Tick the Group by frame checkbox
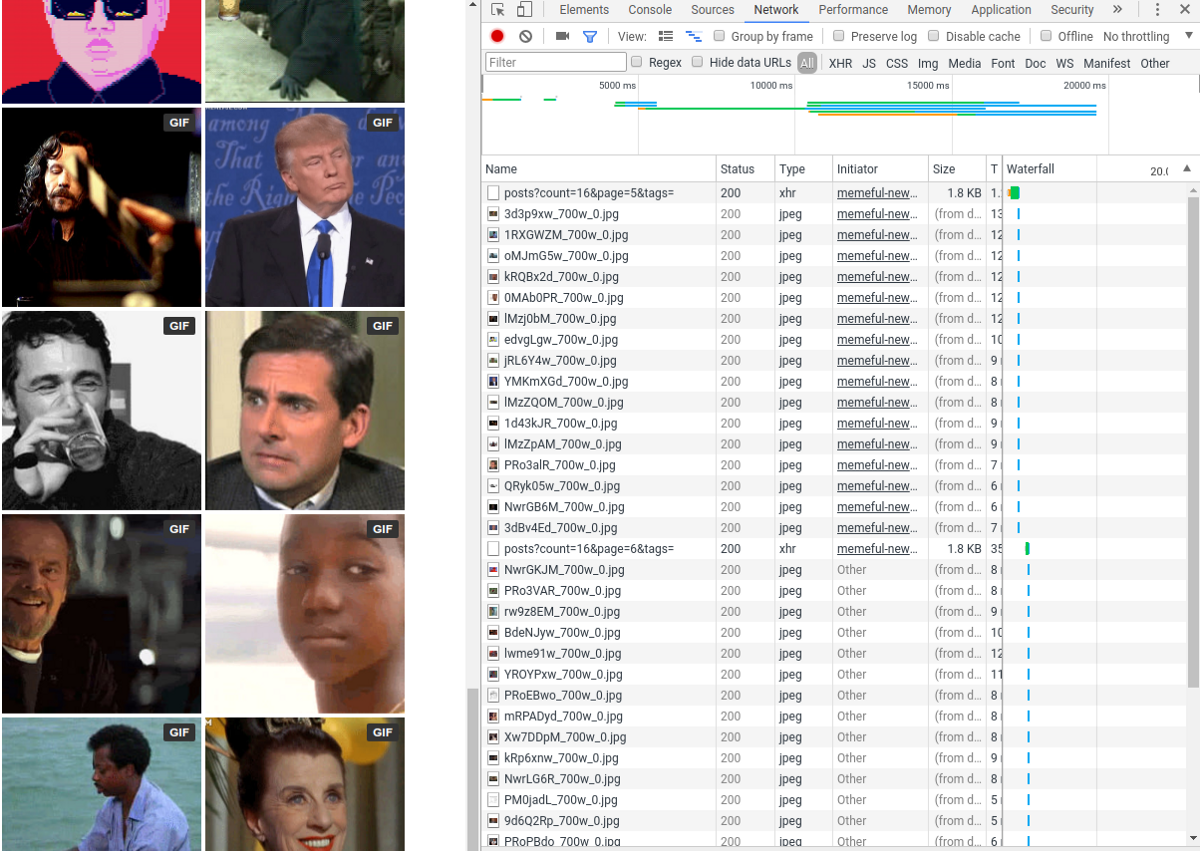The width and height of the screenshot is (1200, 851). pos(719,36)
